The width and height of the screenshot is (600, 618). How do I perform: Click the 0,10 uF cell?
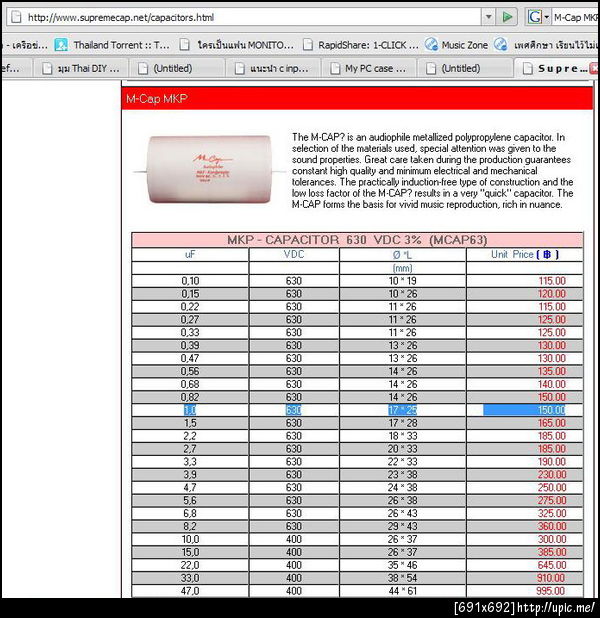pos(190,281)
